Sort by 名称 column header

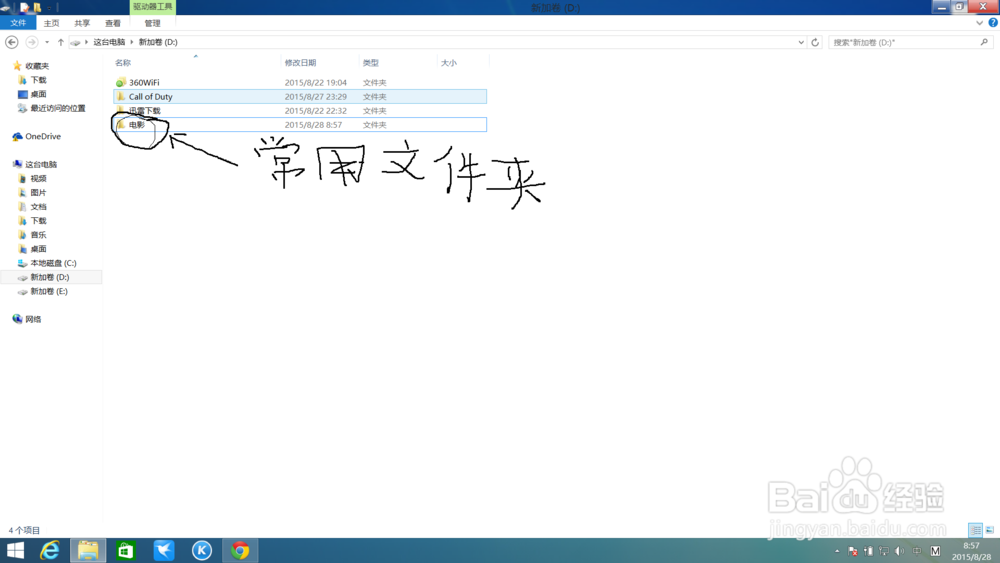(x=123, y=62)
